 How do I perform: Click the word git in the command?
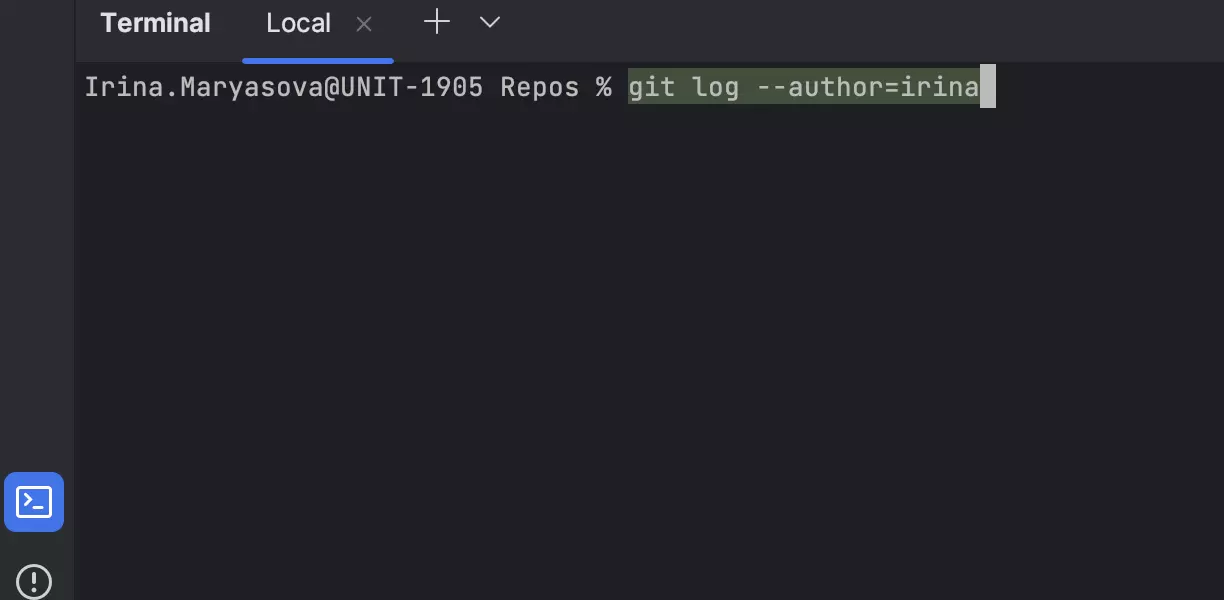coord(652,87)
